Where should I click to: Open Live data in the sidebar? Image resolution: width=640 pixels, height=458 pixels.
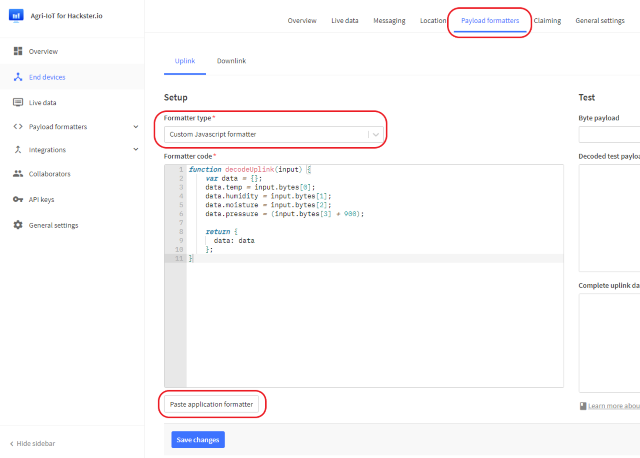coord(42,102)
